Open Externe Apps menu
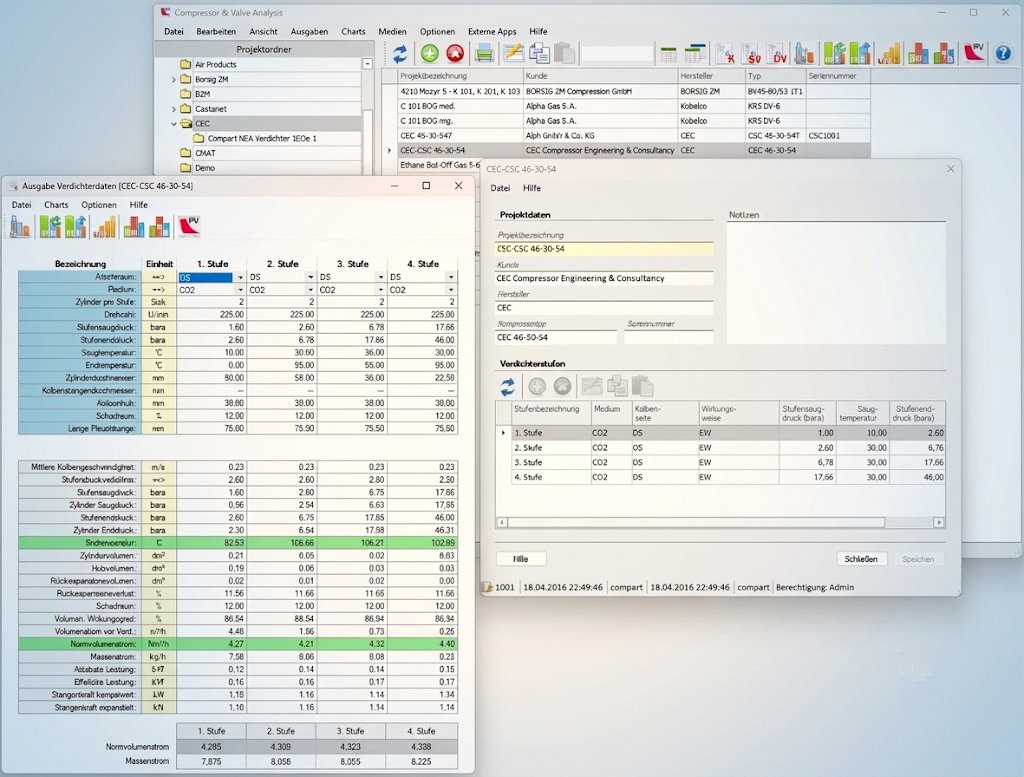Viewport: 1024px width, 777px height. pos(492,31)
